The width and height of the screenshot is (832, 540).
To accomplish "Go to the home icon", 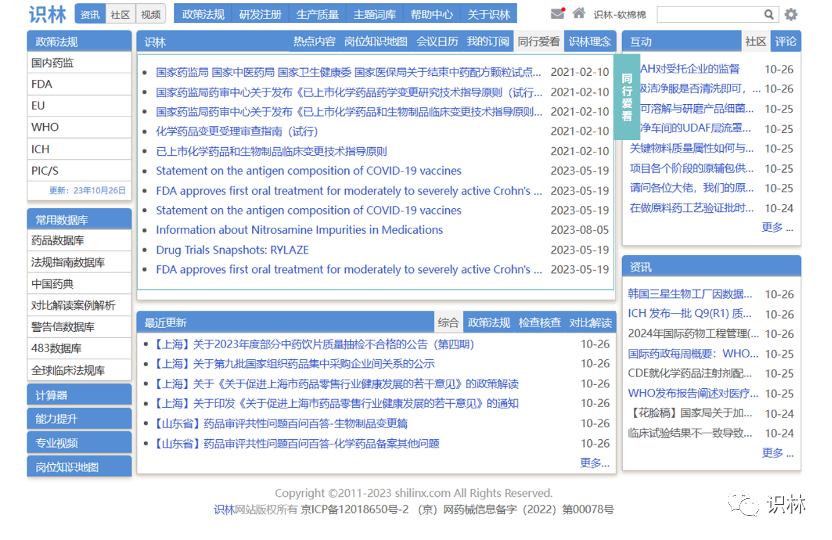I will tap(579, 13).
